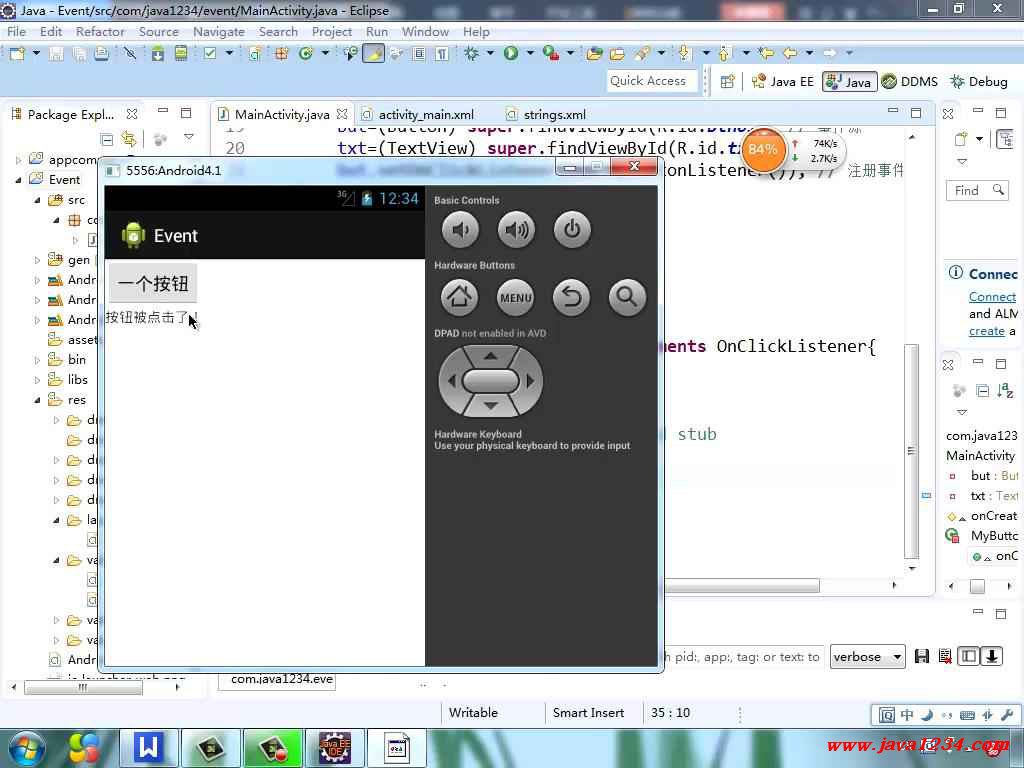Click the Open Perspective icon
Image resolution: width=1024 pixels, height=768 pixels.
[x=728, y=82]
